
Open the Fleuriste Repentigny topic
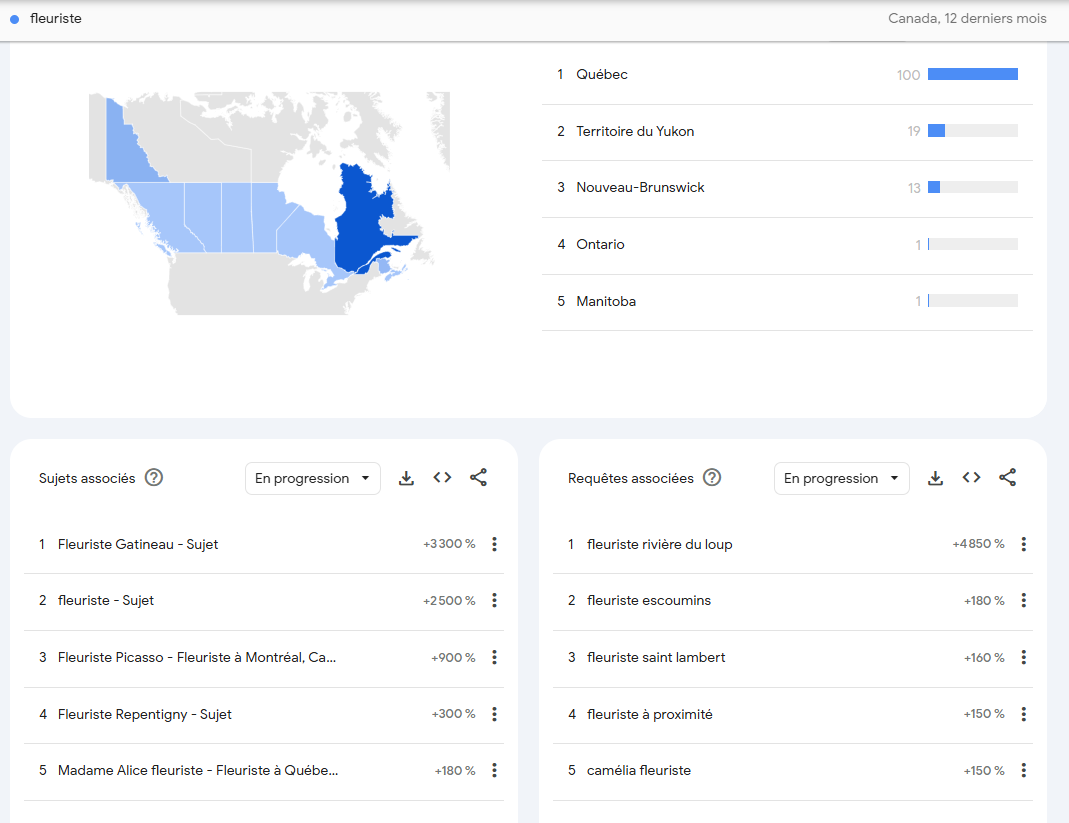pos(145,714)
